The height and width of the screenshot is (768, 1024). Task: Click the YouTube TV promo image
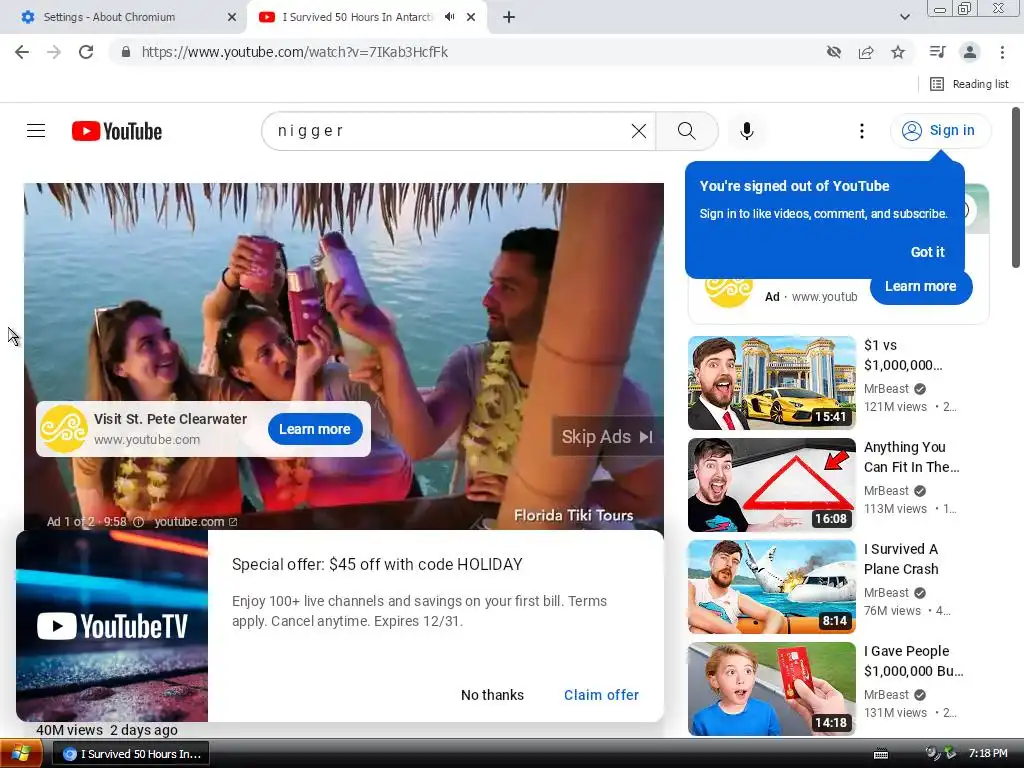tap(112, 626)
